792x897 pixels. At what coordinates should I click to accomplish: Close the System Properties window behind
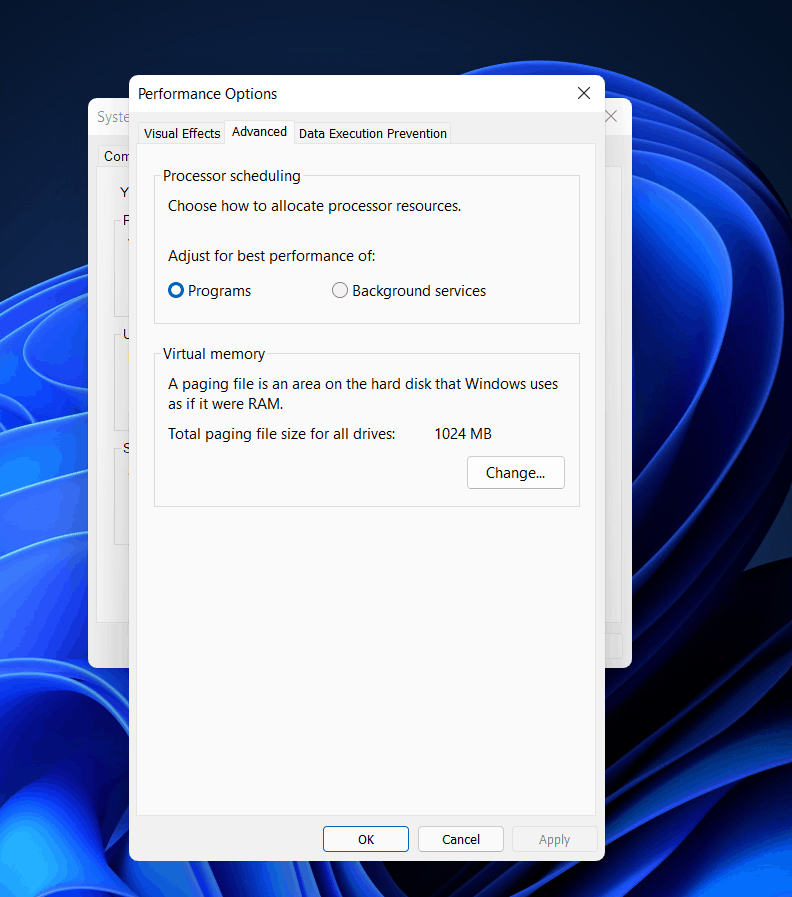click(612, 117)
